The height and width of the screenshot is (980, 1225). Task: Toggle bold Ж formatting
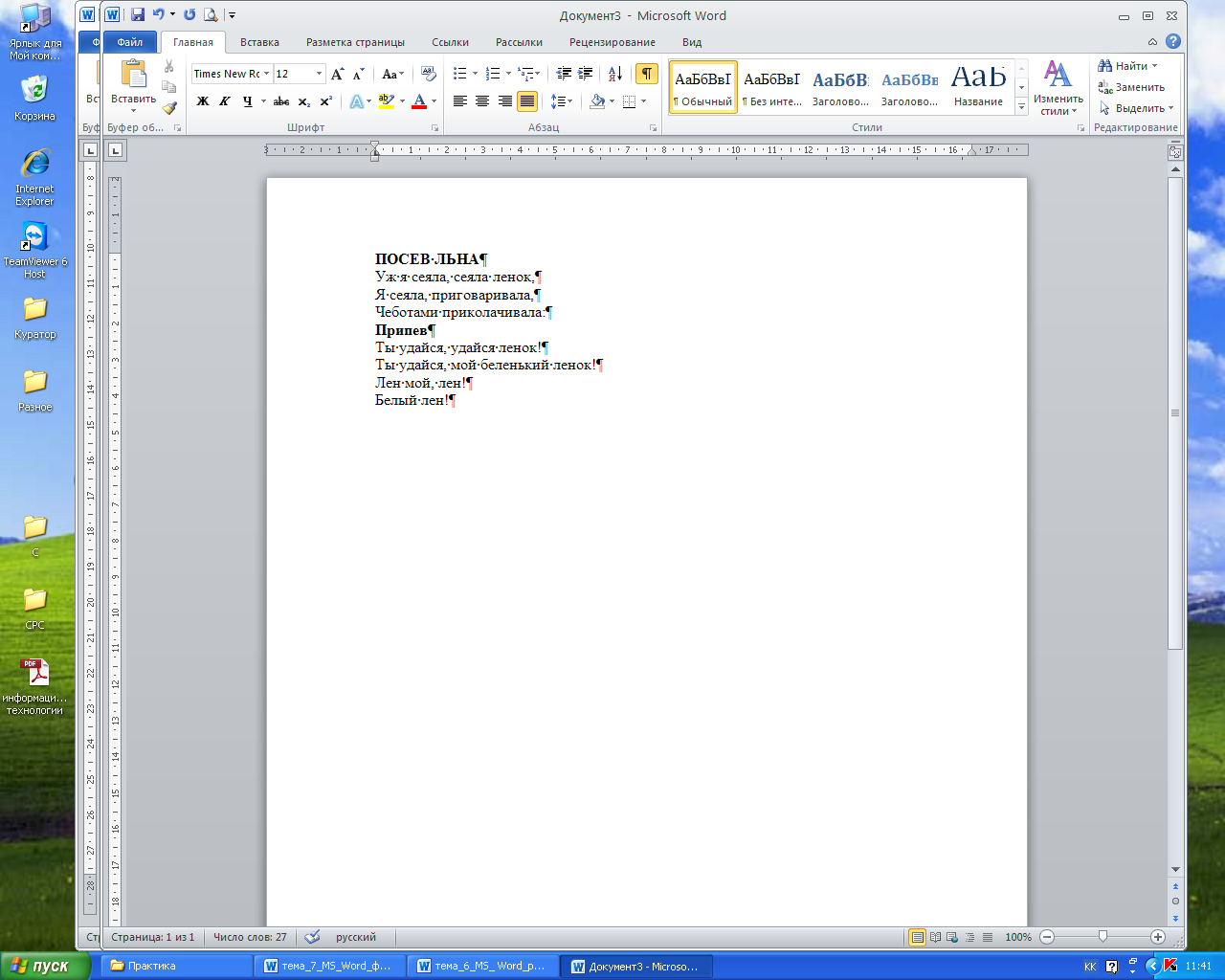[x=203, y=101]
